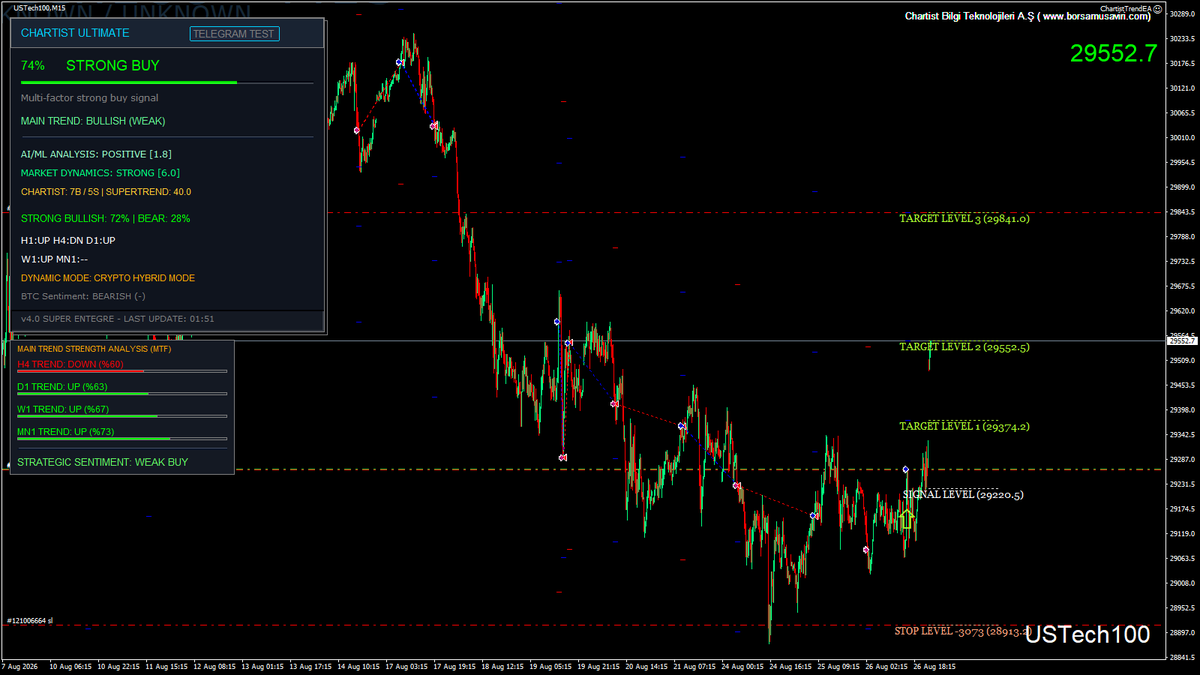This screenshot has width=1200, height=675.
Task: Click 'DYNAMIC MODE: CRYPTO HYBRID MODE' line
Action: pyautogui.click(x=108, y=278)
